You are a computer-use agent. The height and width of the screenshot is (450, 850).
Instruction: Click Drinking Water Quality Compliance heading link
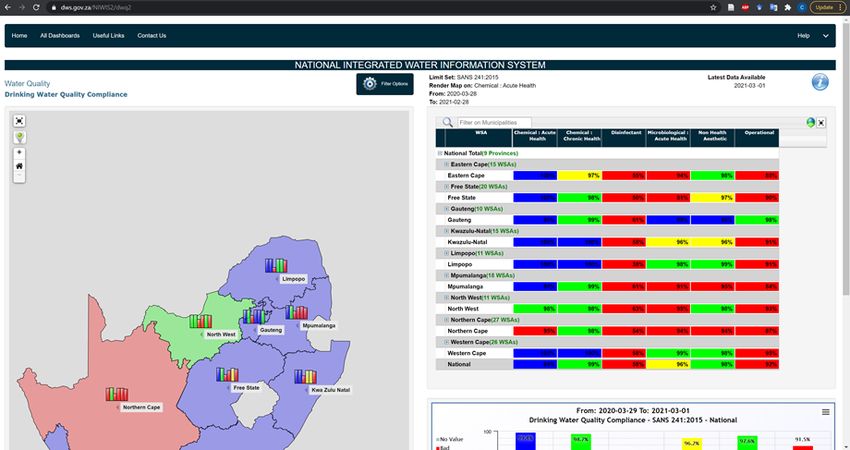[x=66, y=94]
